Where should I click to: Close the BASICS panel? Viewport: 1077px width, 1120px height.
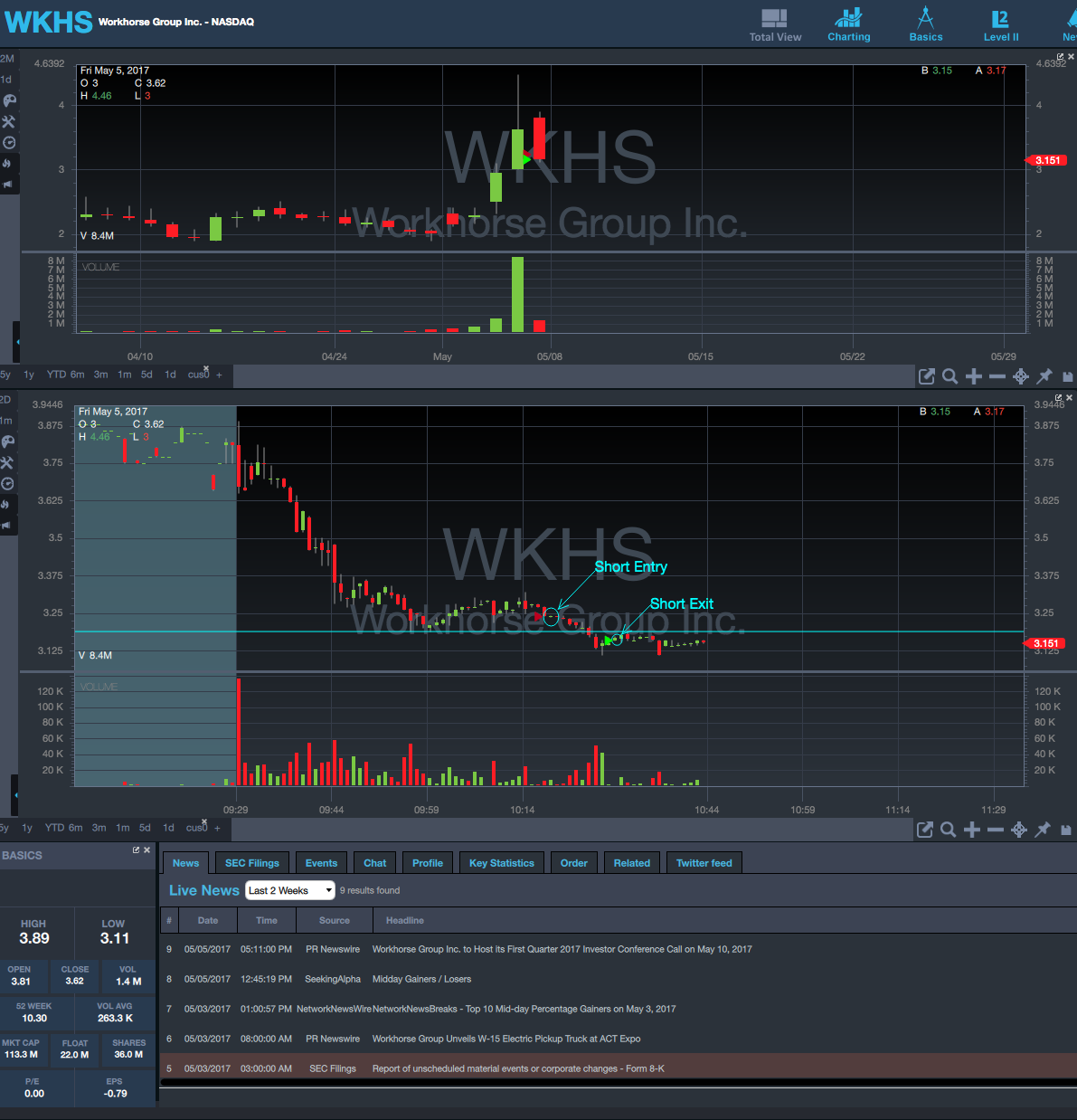[x=147, y=849]
